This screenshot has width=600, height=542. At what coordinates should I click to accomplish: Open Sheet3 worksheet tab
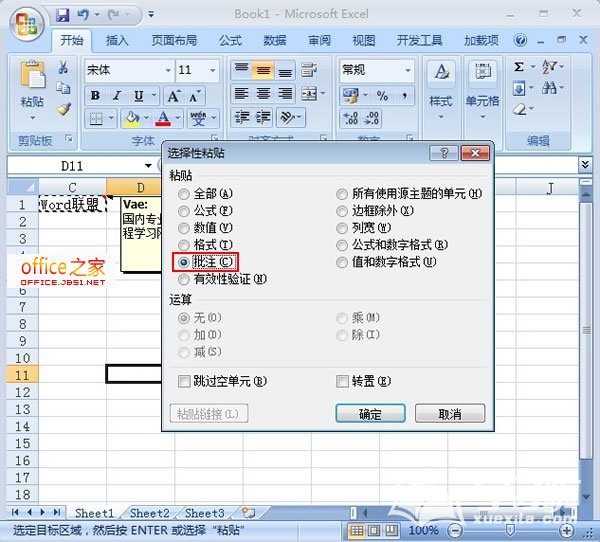click(205, 513)
